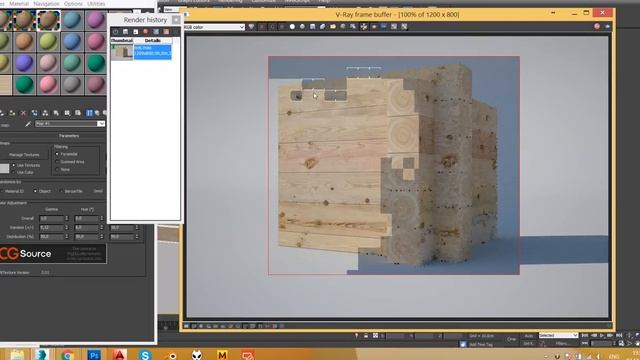Click the red Remove icon in Render history
This screenshot has height=360, width=640.
(146, 32)
